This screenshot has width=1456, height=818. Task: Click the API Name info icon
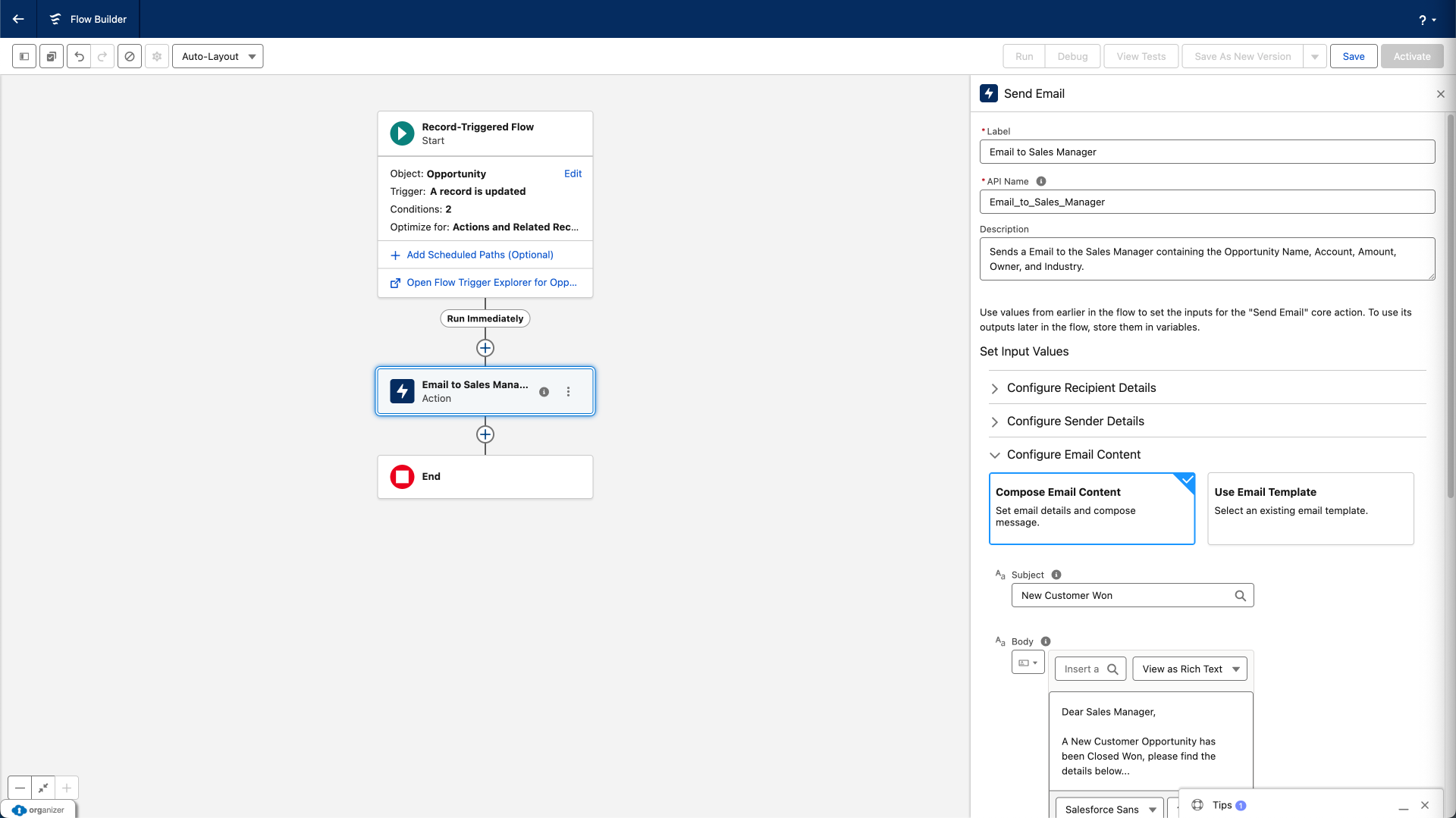pyautogui.click(x=1041, y=181)
